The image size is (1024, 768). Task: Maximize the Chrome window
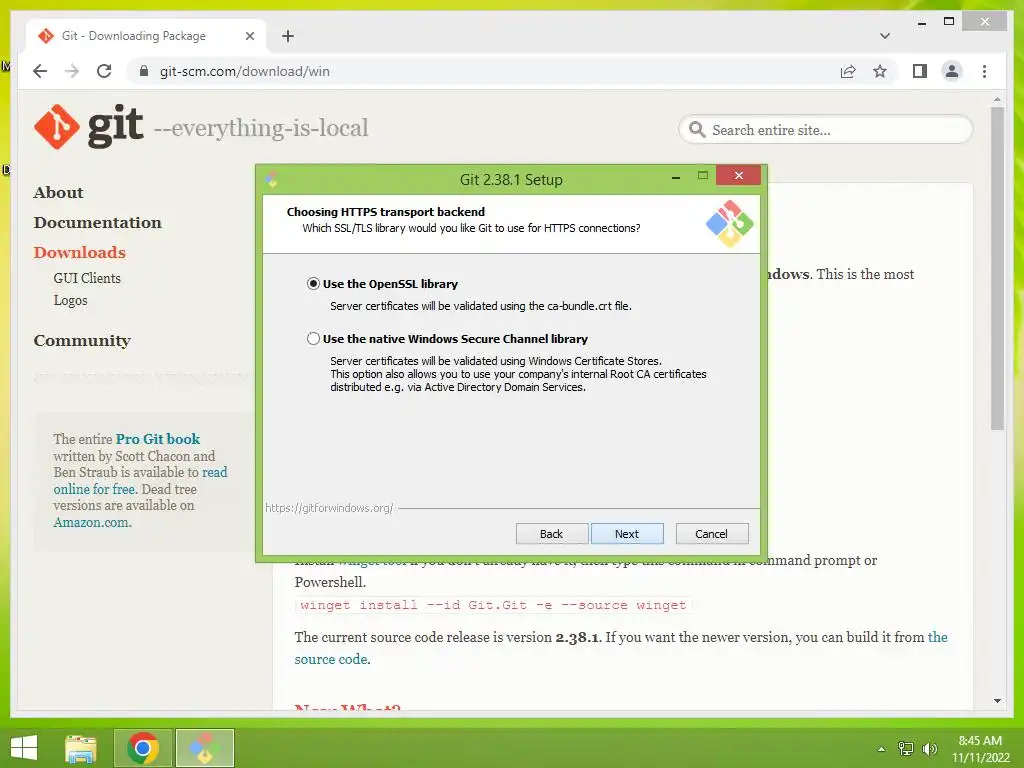pos(949,22)
